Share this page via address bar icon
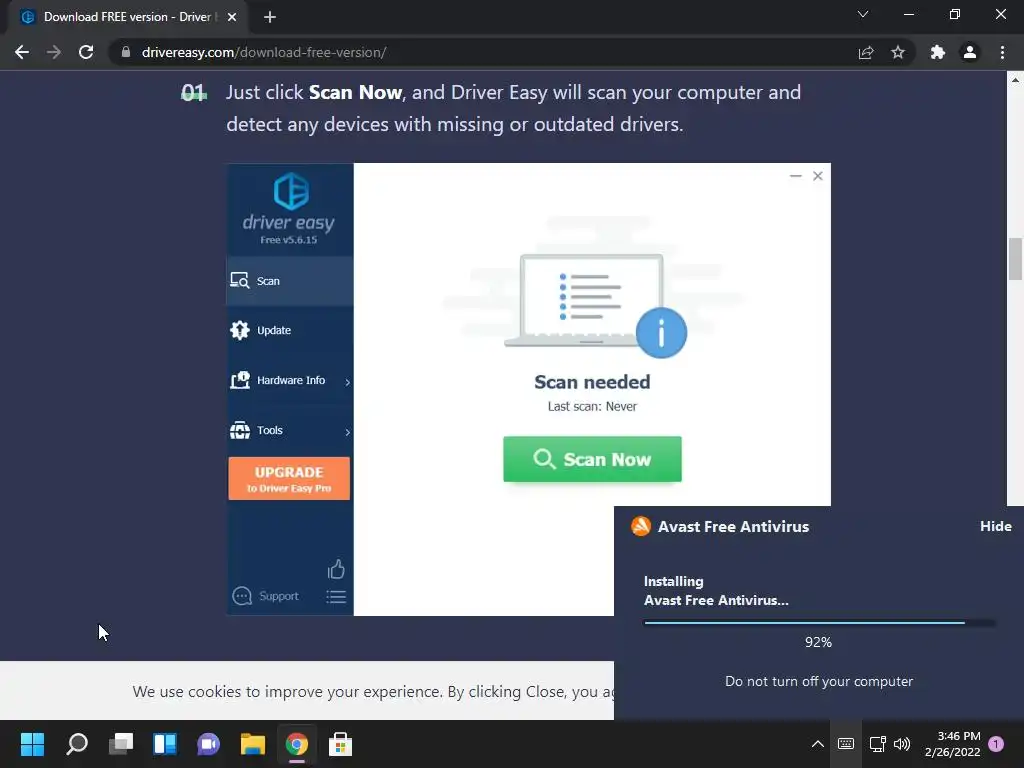 click(866, 52)
